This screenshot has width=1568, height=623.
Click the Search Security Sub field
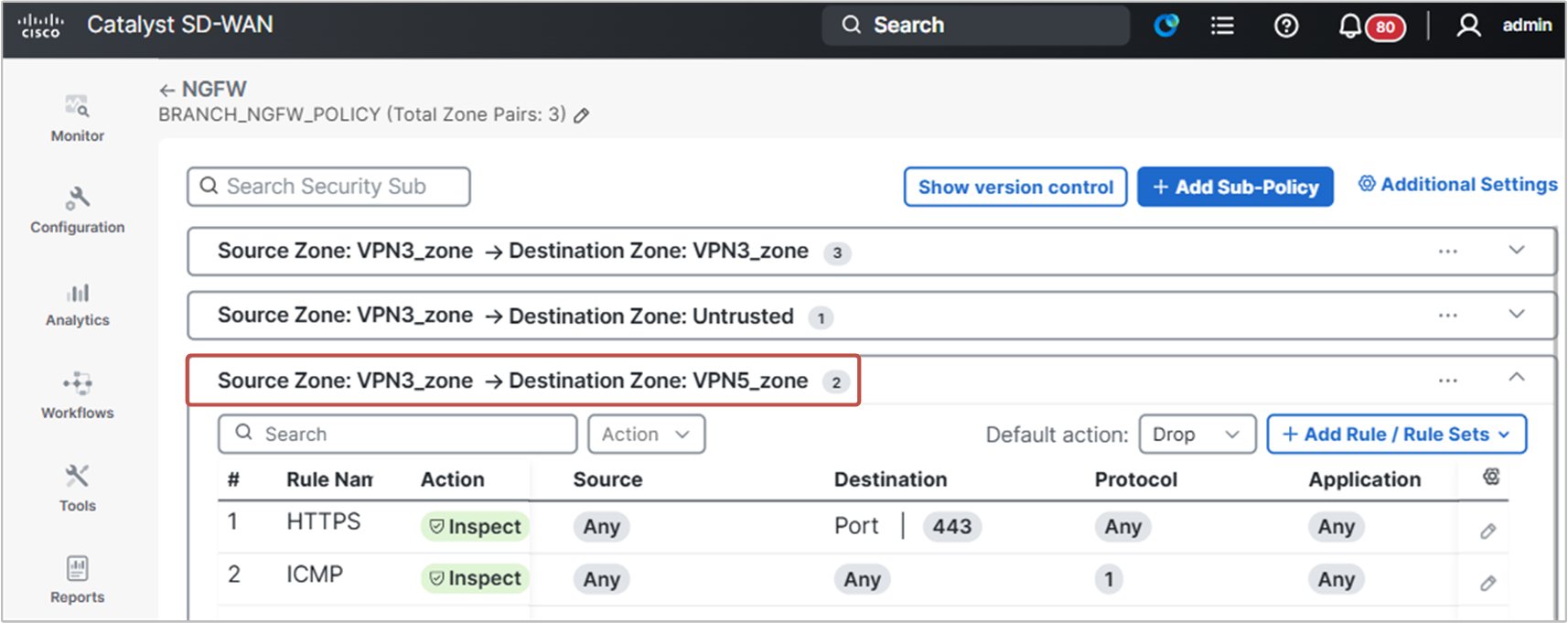328,187
